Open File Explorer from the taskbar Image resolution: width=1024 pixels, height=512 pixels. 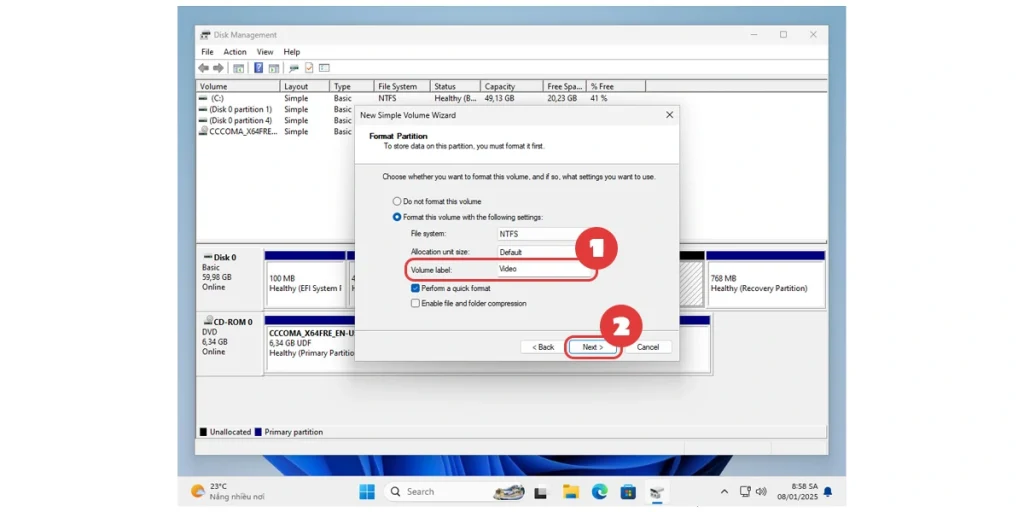(x=570, y=491)
